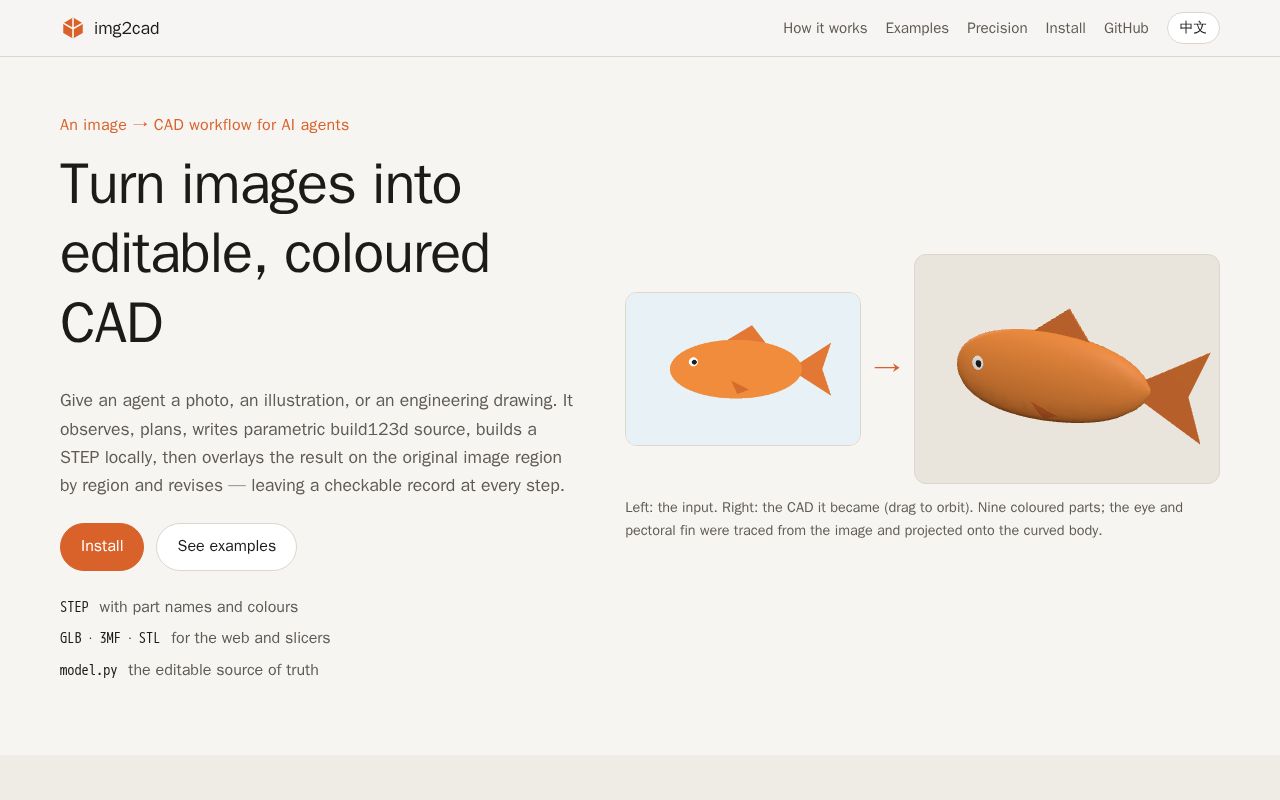This screenshot has width=1280, height=800.
Task: Click the See examples button
Action: tap(226, 547)
